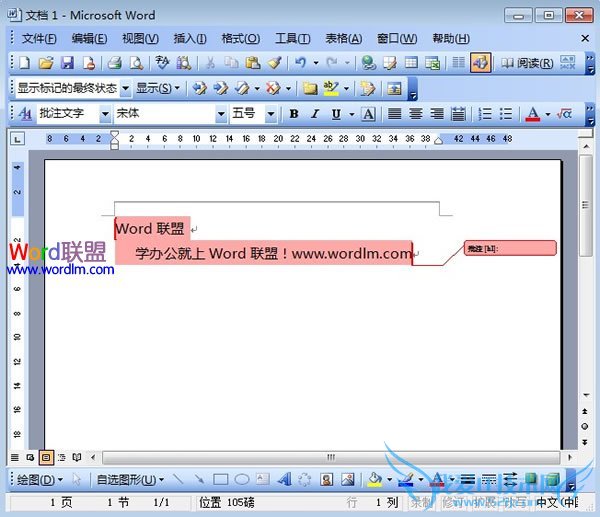Copy selection with copy icon
Image resolution: width=600 pixels, height=517 pixels.
click(x=231, y=62)
